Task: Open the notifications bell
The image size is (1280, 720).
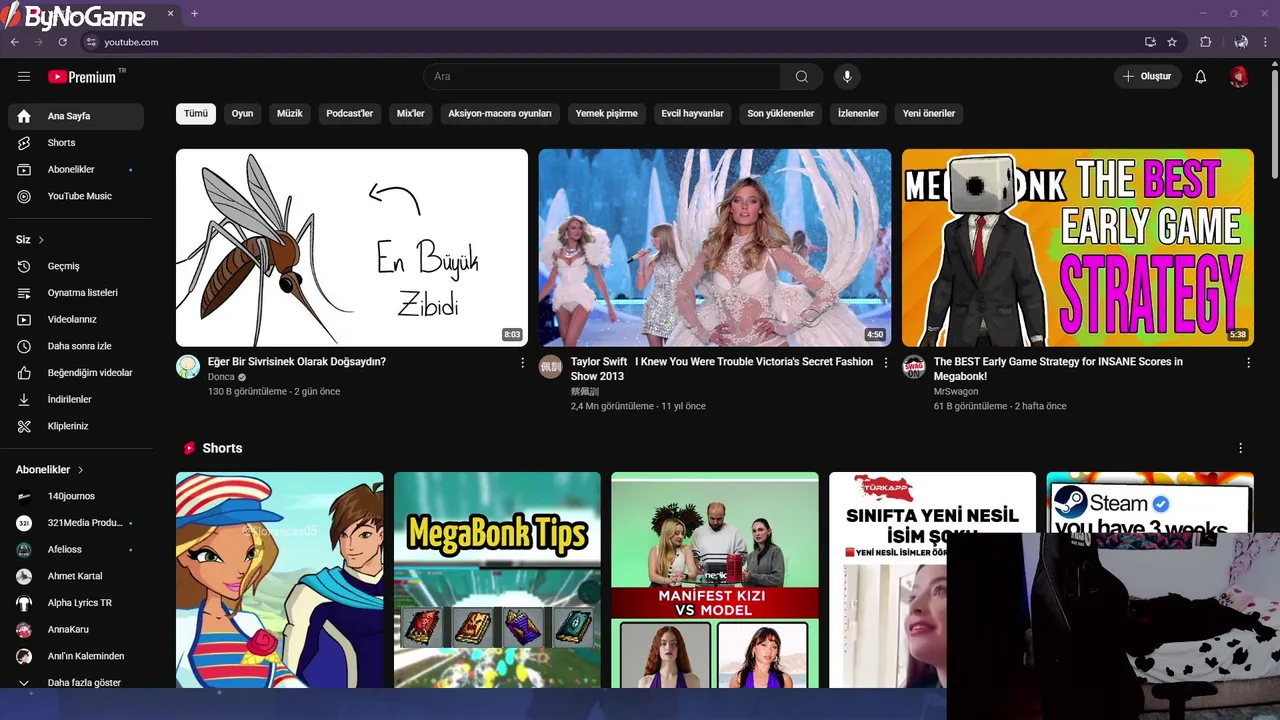Action: (1201, 77)
